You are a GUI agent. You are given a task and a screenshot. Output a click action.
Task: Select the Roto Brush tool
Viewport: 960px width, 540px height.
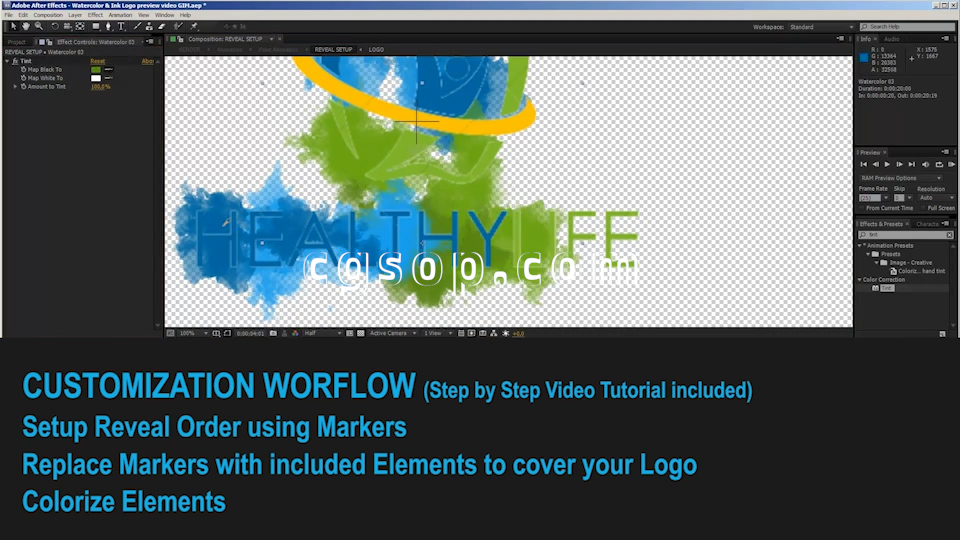pyautogui.click(x=178, y=26)
